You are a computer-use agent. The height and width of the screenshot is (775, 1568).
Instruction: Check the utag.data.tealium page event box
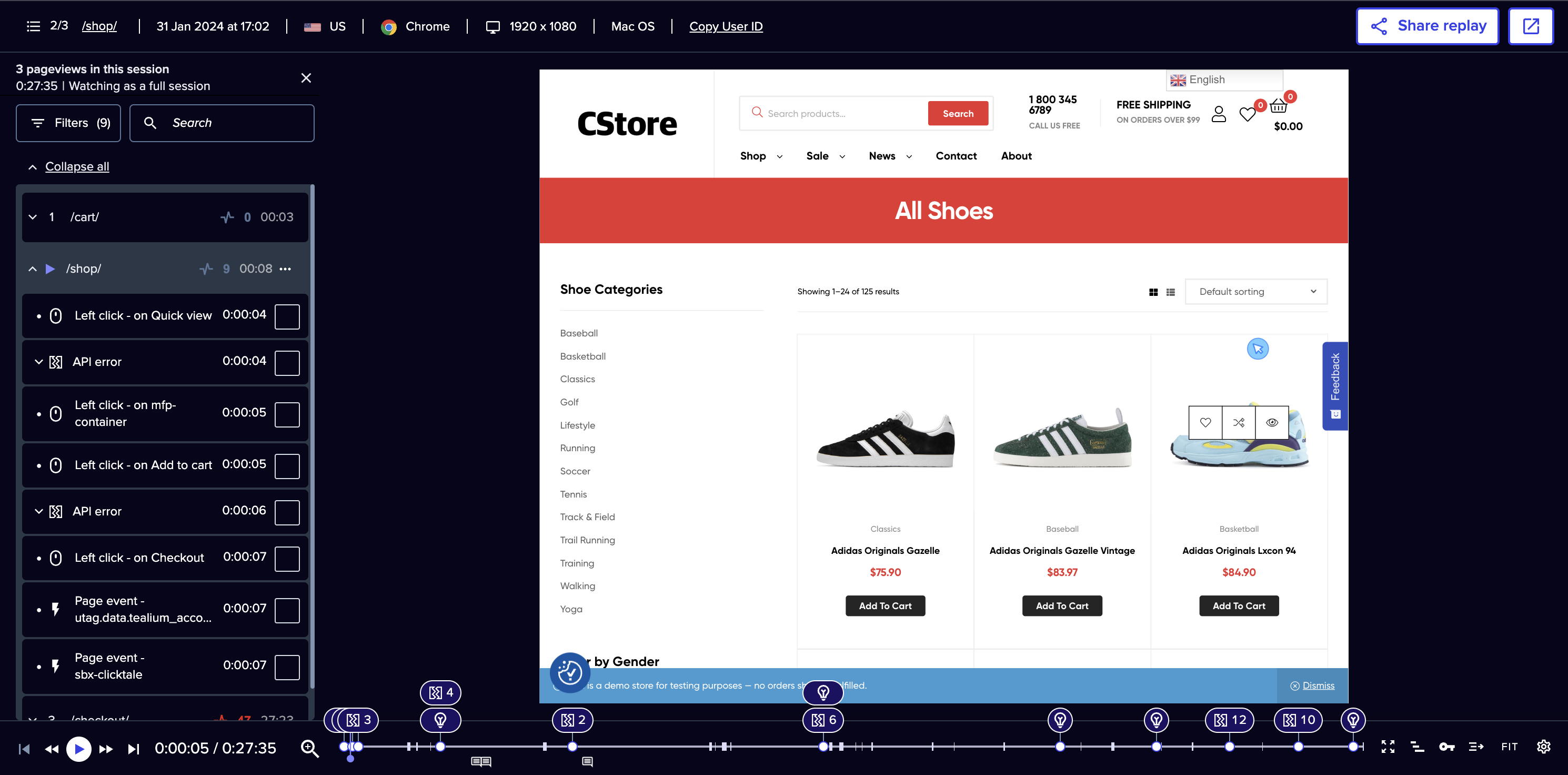(x=287, y=610)
